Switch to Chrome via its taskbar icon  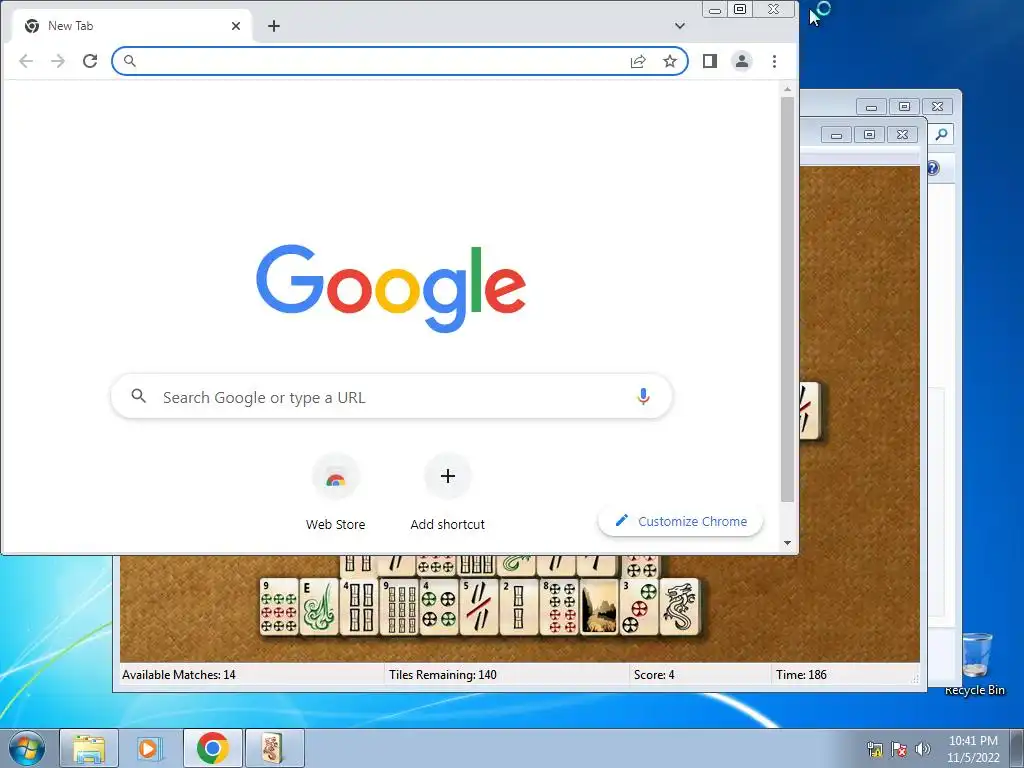coord(213,748)
